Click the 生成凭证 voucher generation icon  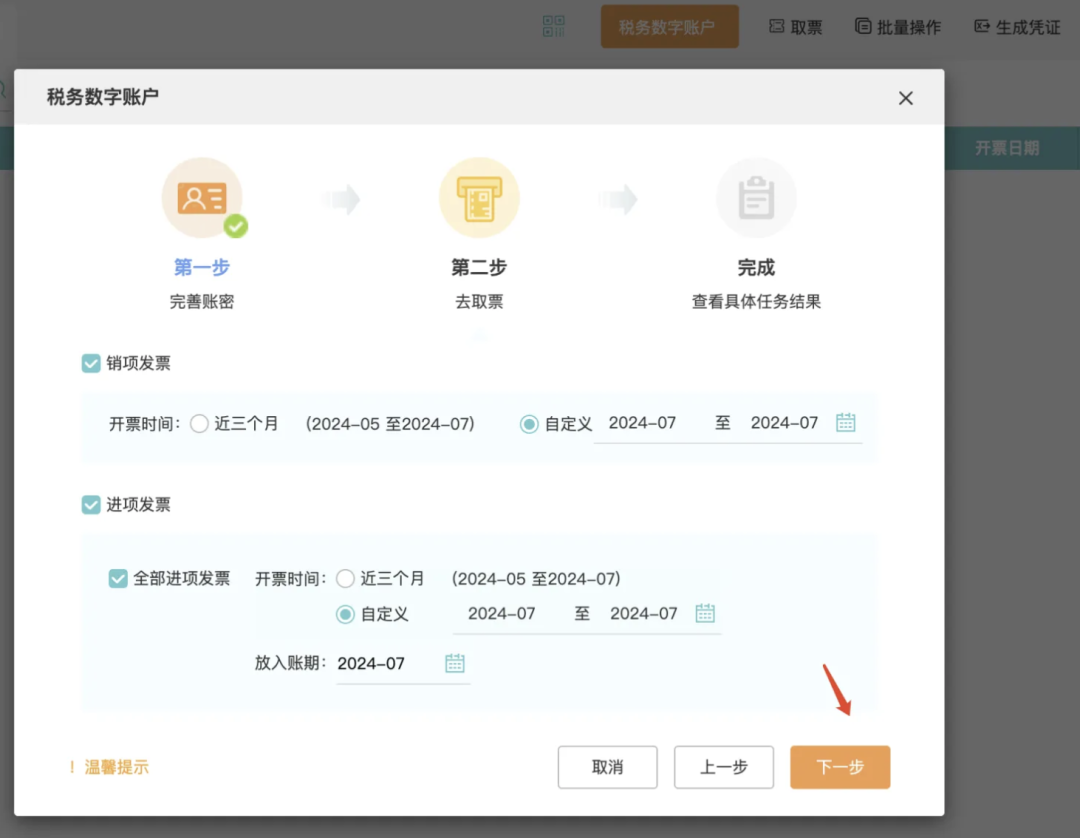tap(981, 27)
